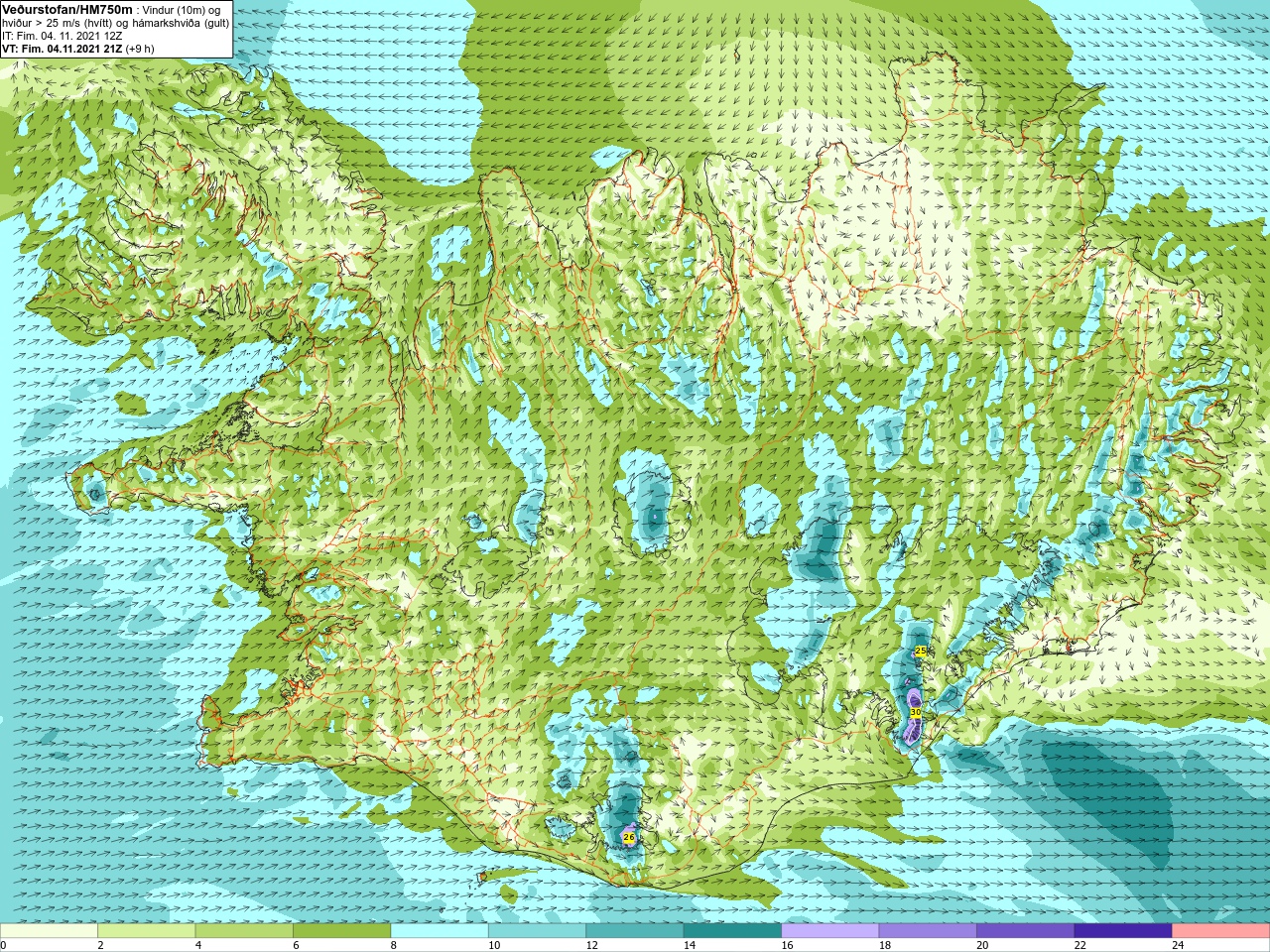Click the Veðurstofan/HM750m title text
Image resolution: width=1270 pixels, height=952 pixels.
[x=67, y=9]
